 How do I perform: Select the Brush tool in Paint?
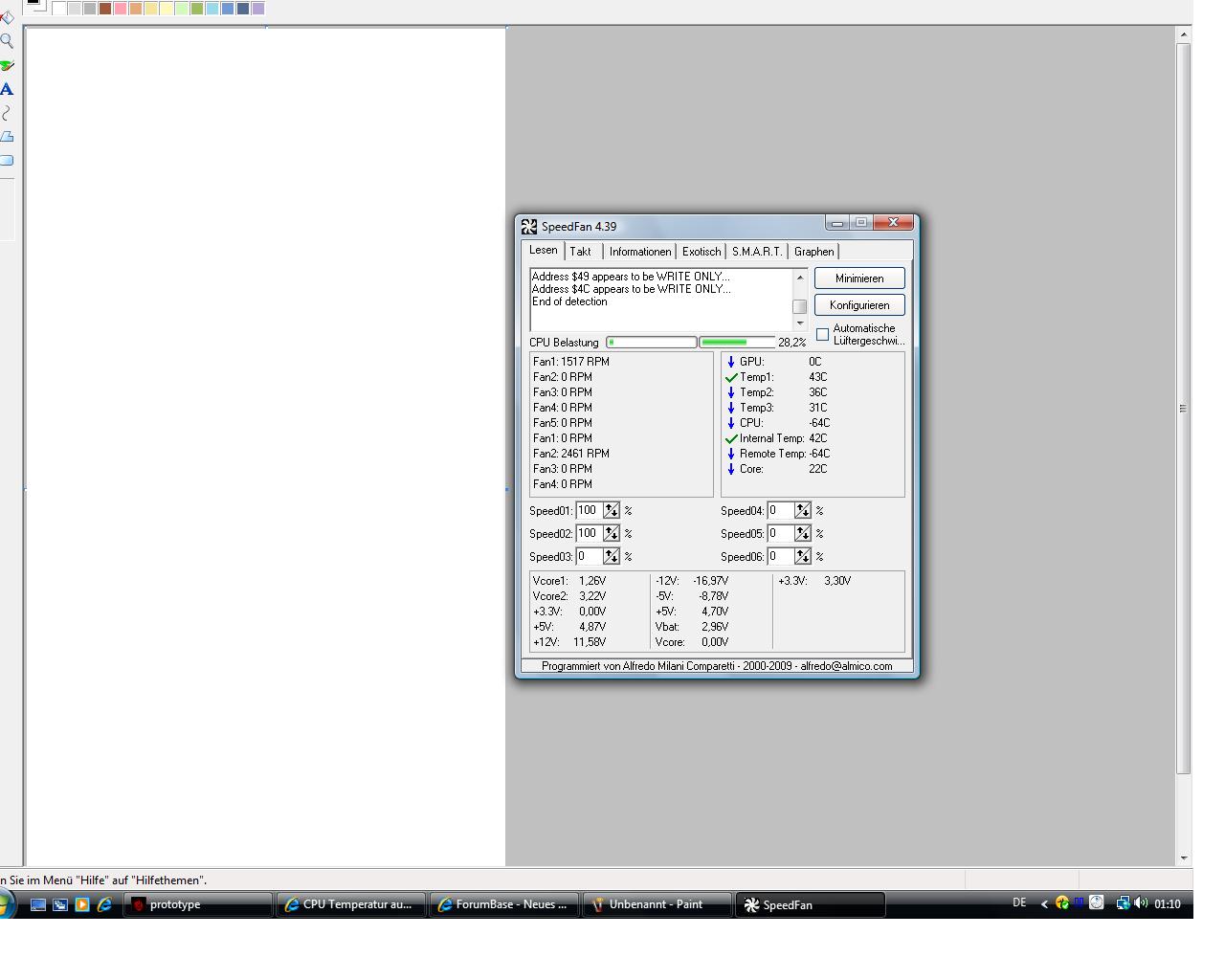6,65
